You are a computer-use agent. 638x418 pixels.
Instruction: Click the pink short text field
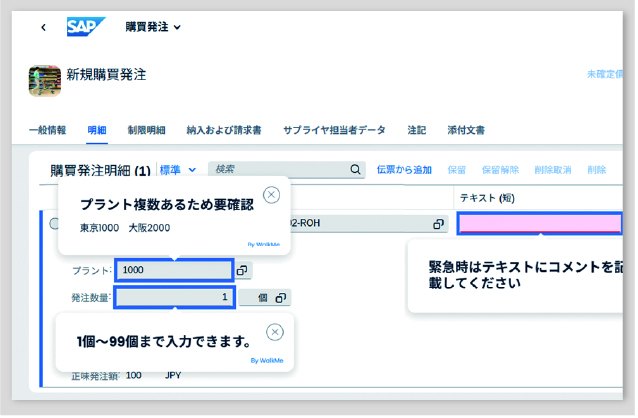tap(540, 223)
